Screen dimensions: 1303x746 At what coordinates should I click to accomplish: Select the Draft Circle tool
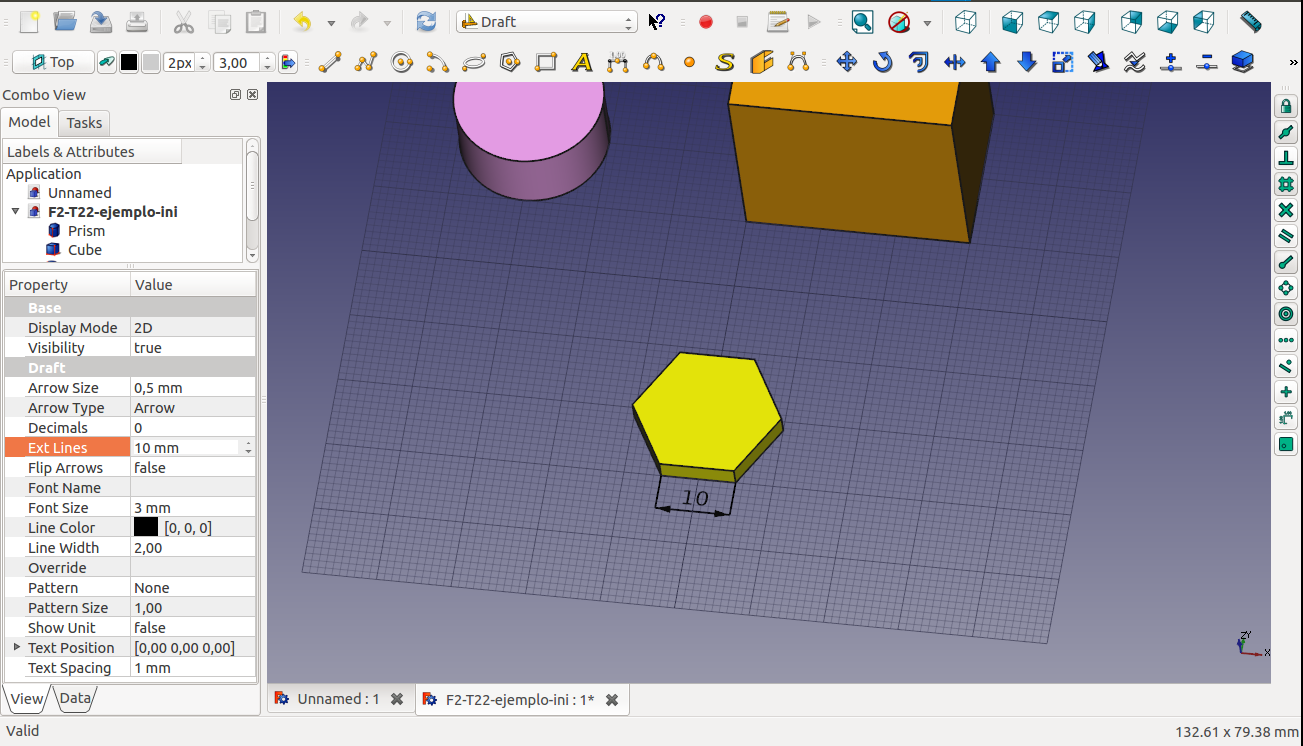tap(402, 63)
